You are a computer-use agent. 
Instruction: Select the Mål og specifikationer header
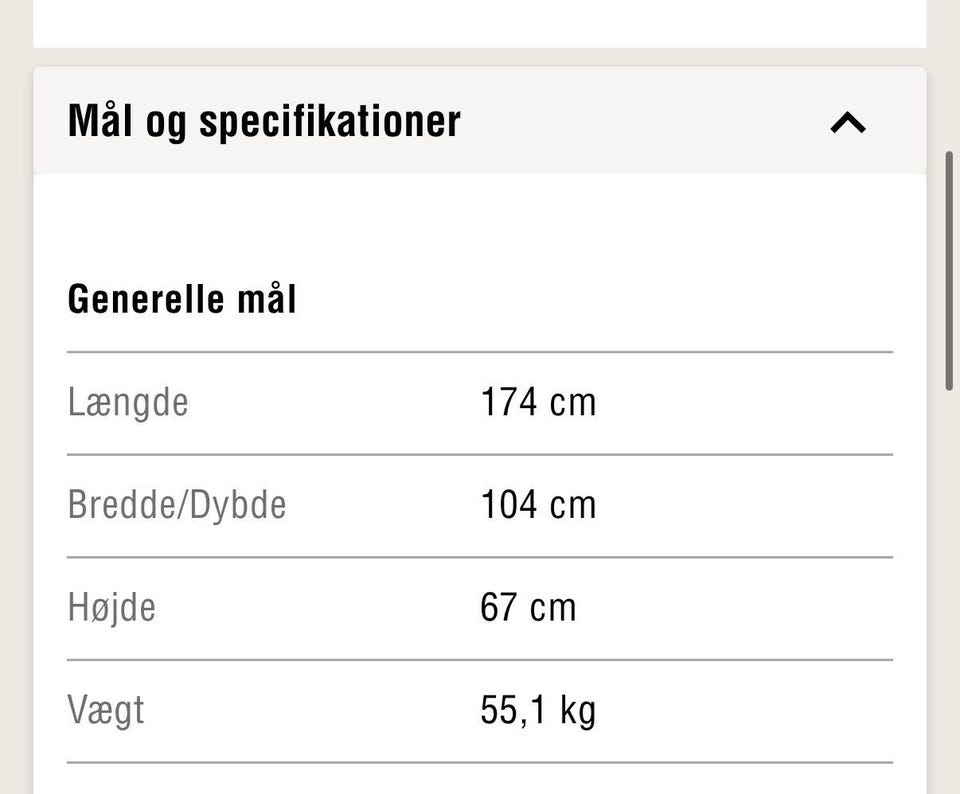(263, 120)
